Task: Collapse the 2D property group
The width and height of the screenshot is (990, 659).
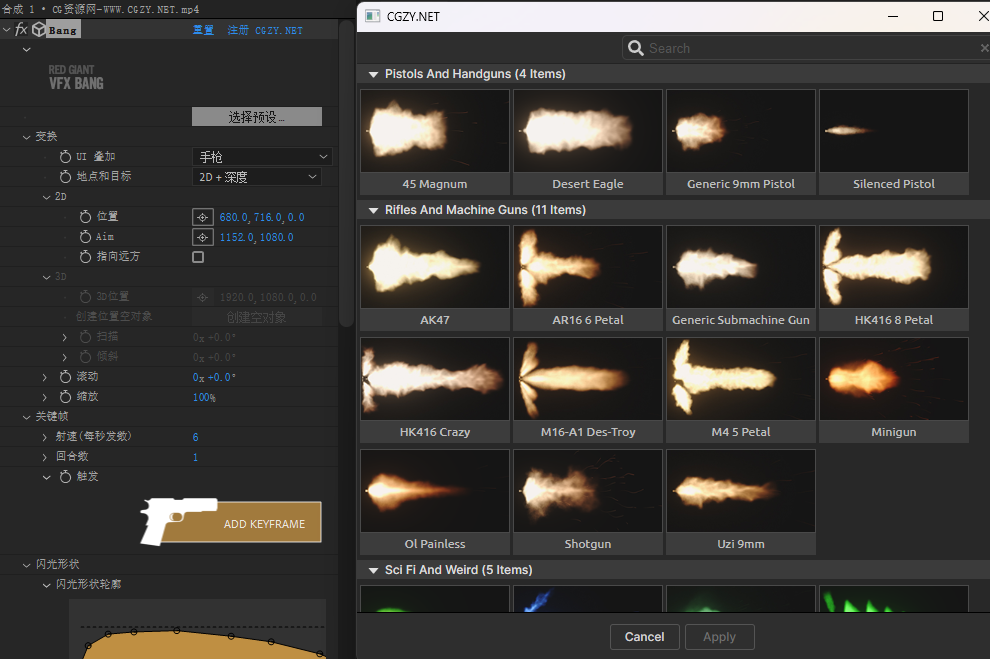Action: [x=46, y=197]
